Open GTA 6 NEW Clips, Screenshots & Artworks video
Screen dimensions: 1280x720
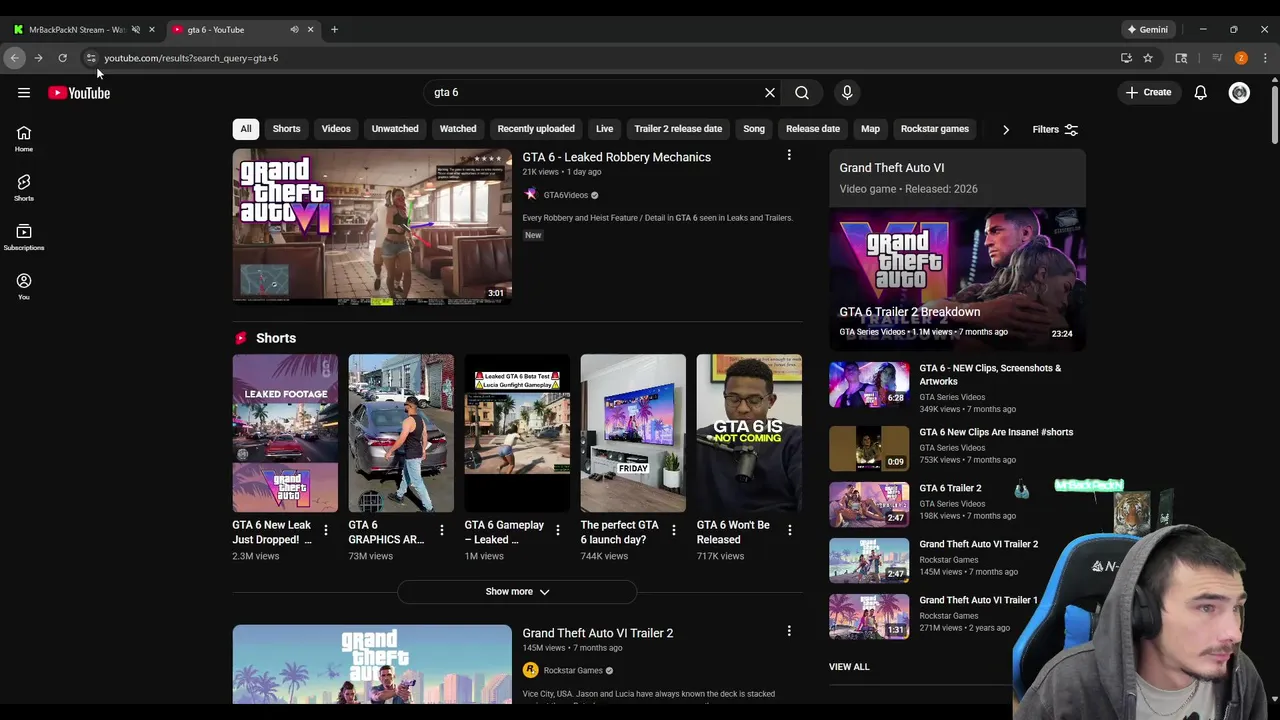point(990,375)
